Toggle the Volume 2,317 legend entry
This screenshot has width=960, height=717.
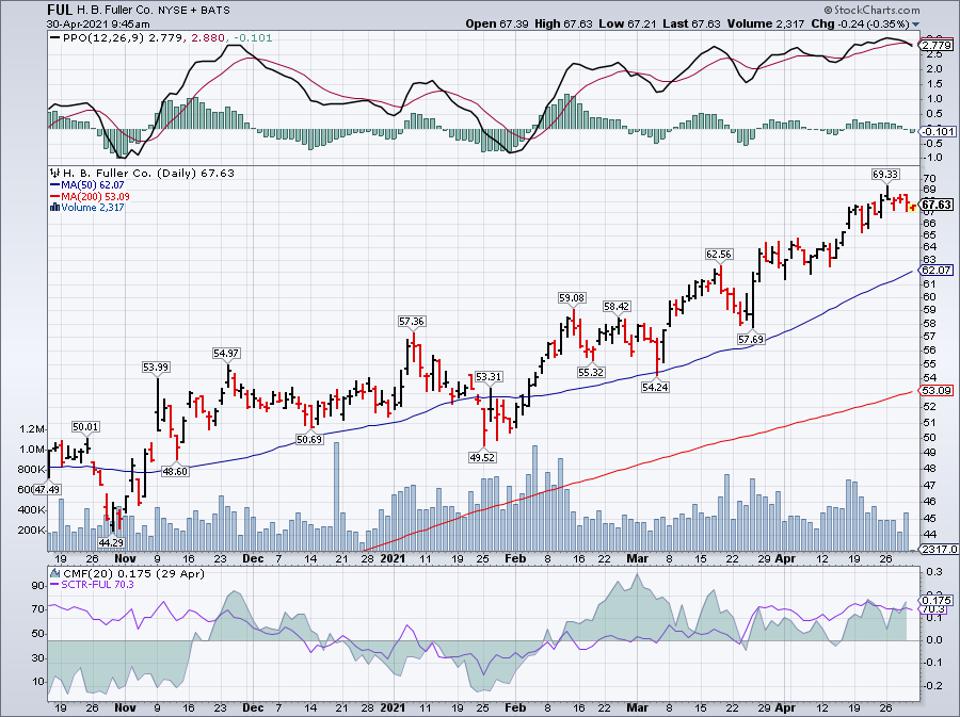point(92,208)
